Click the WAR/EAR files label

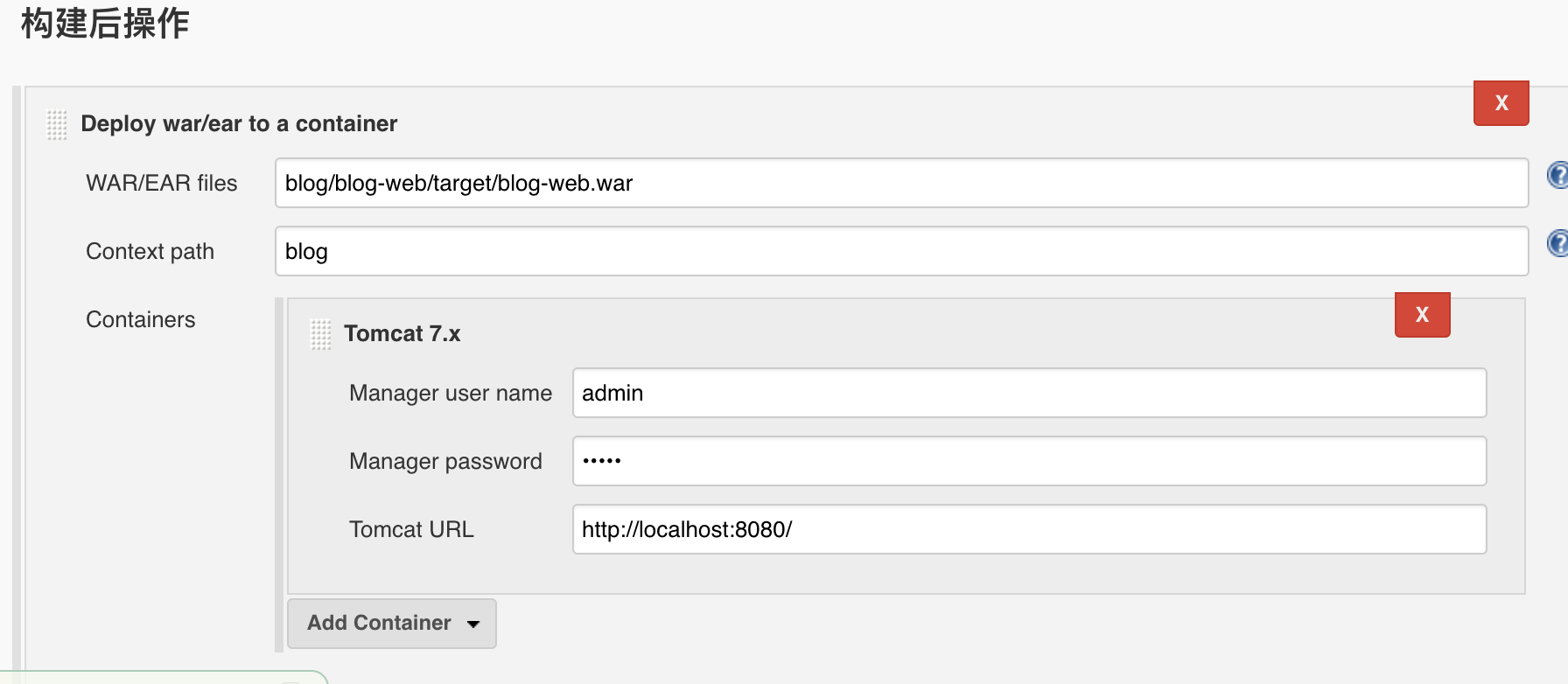click(162, 183)
